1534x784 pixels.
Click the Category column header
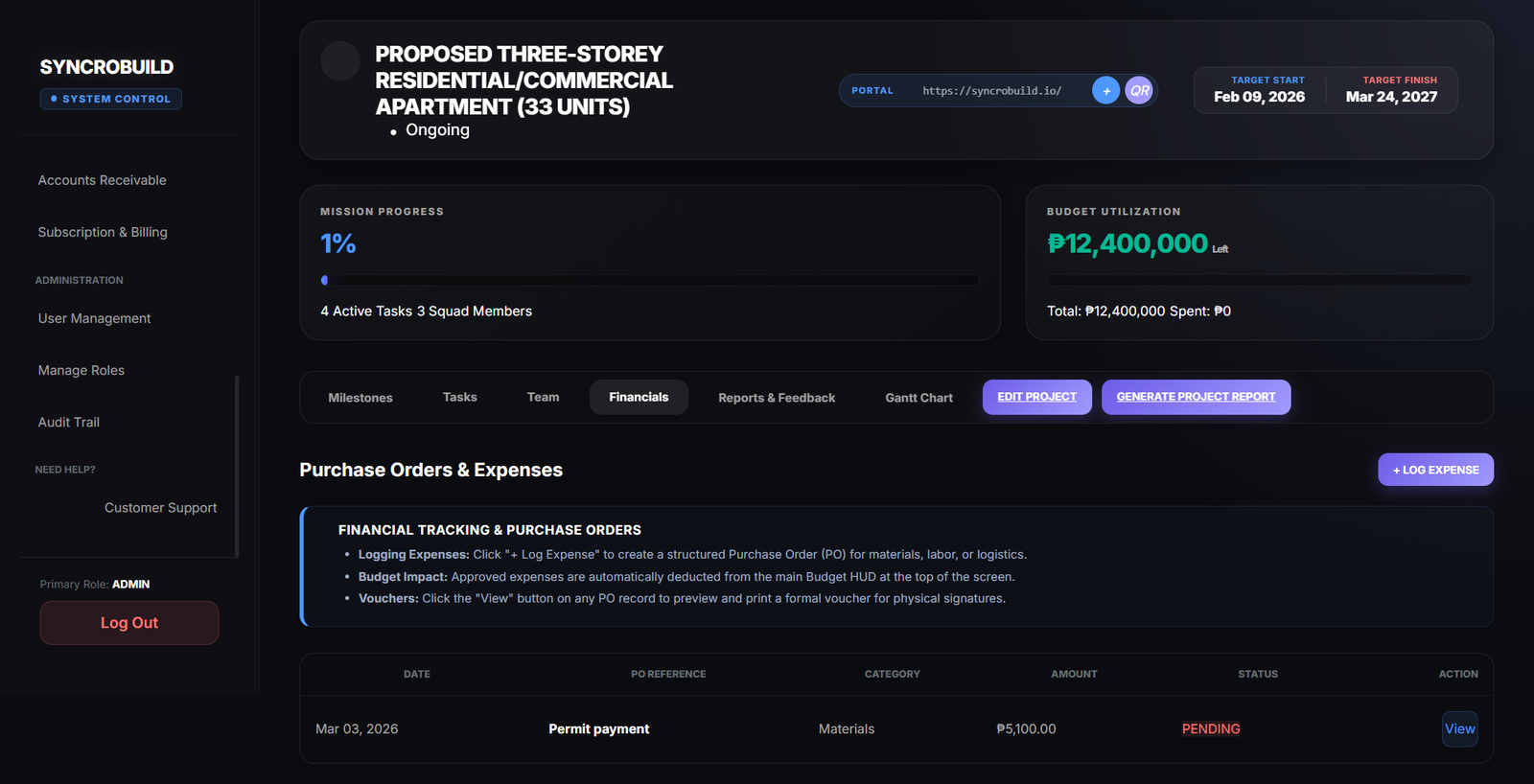pyautogui.click(x=893, y=675)
